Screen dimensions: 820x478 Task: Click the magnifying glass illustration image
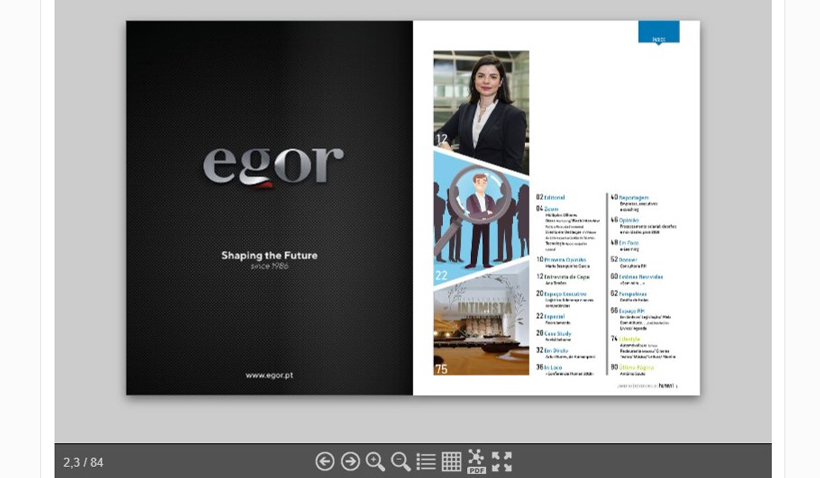(x=481, y=217)
